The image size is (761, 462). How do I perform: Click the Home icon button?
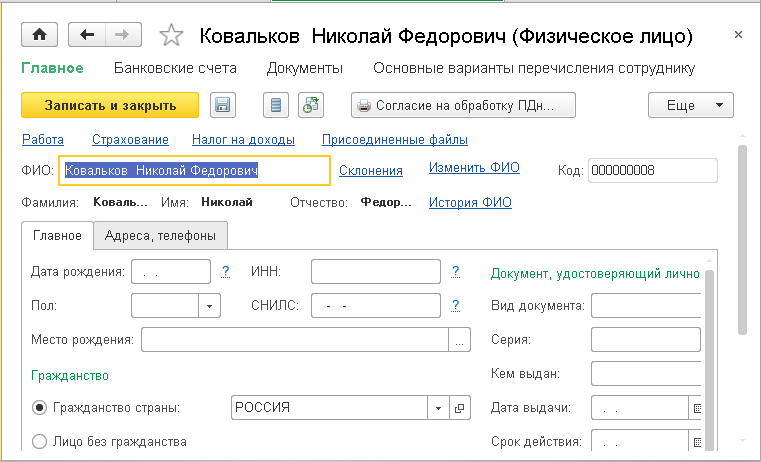[x=40, y=35]
